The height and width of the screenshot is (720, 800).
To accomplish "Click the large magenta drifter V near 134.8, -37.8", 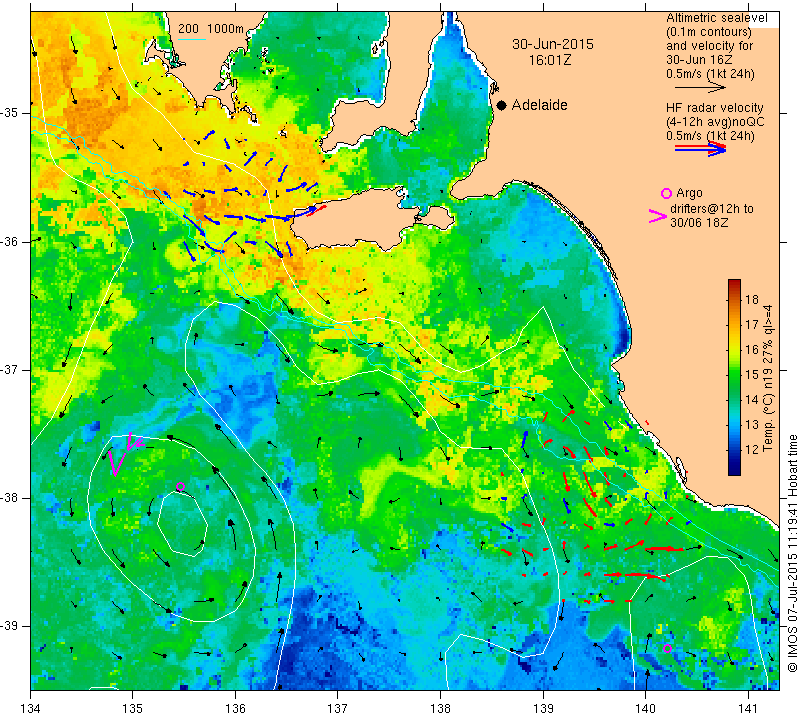I will pos(116,462).
